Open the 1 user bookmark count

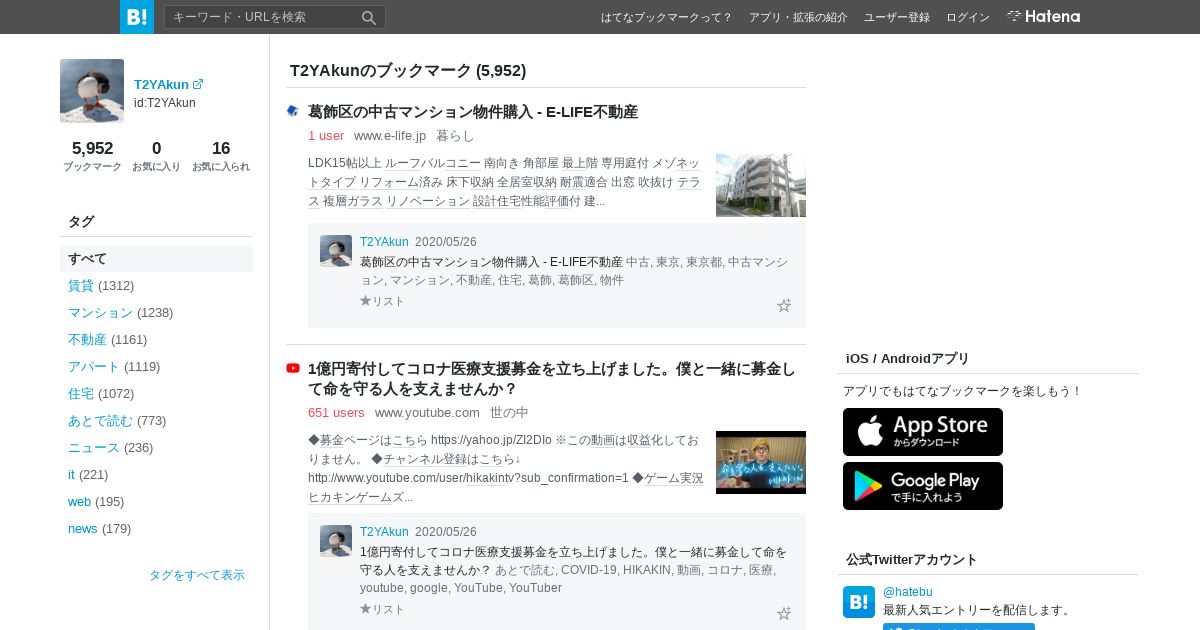pos(326,135)
